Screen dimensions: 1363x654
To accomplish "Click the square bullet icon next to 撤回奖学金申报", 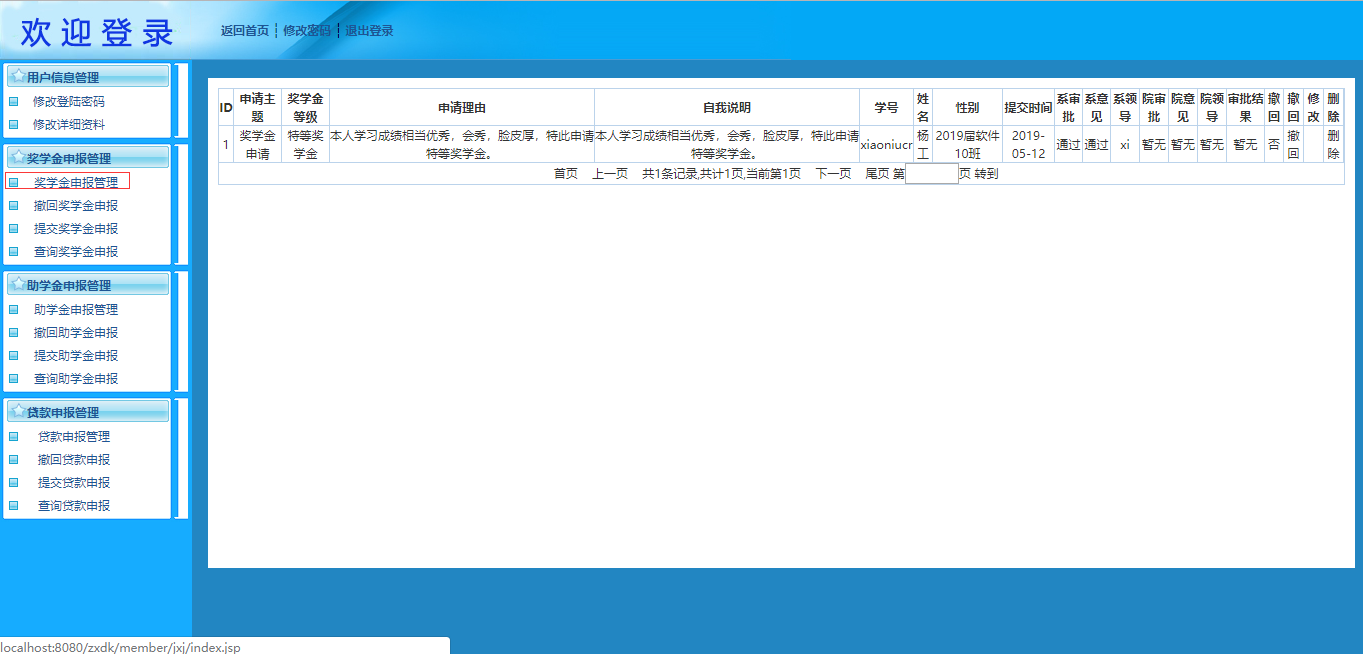I will point(14,206).
